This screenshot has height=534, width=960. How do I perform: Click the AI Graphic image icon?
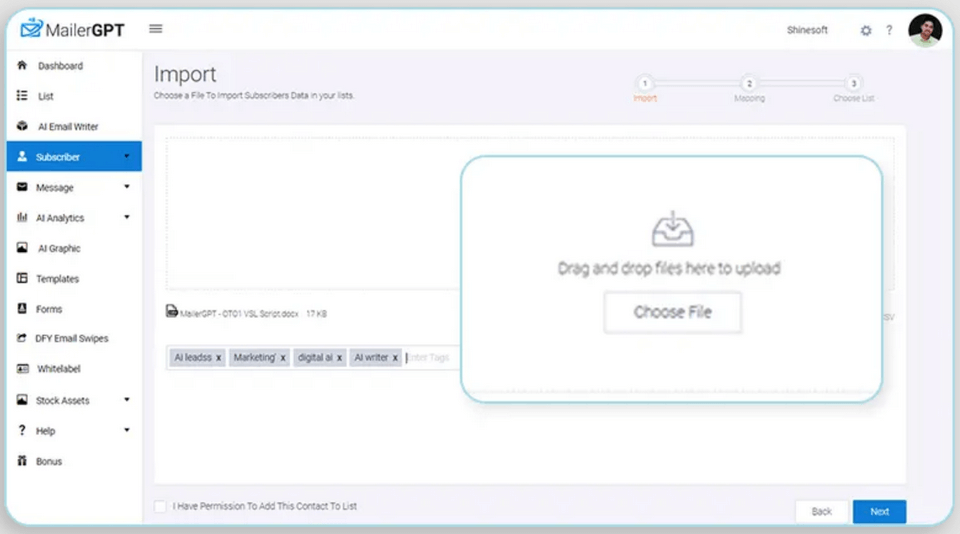pyautogui.click(x=22, y=247)
